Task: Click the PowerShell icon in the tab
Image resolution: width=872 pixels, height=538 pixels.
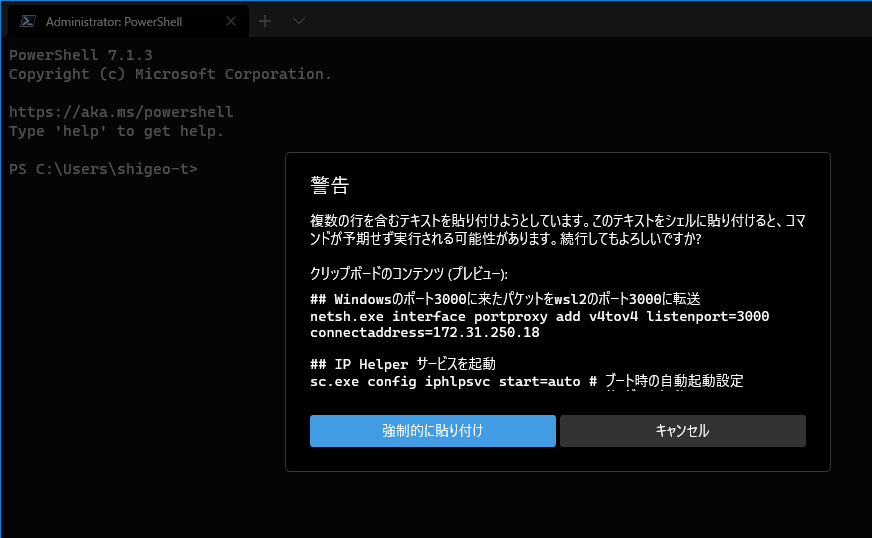Action: pyautogui.click(x=27, y=21)
